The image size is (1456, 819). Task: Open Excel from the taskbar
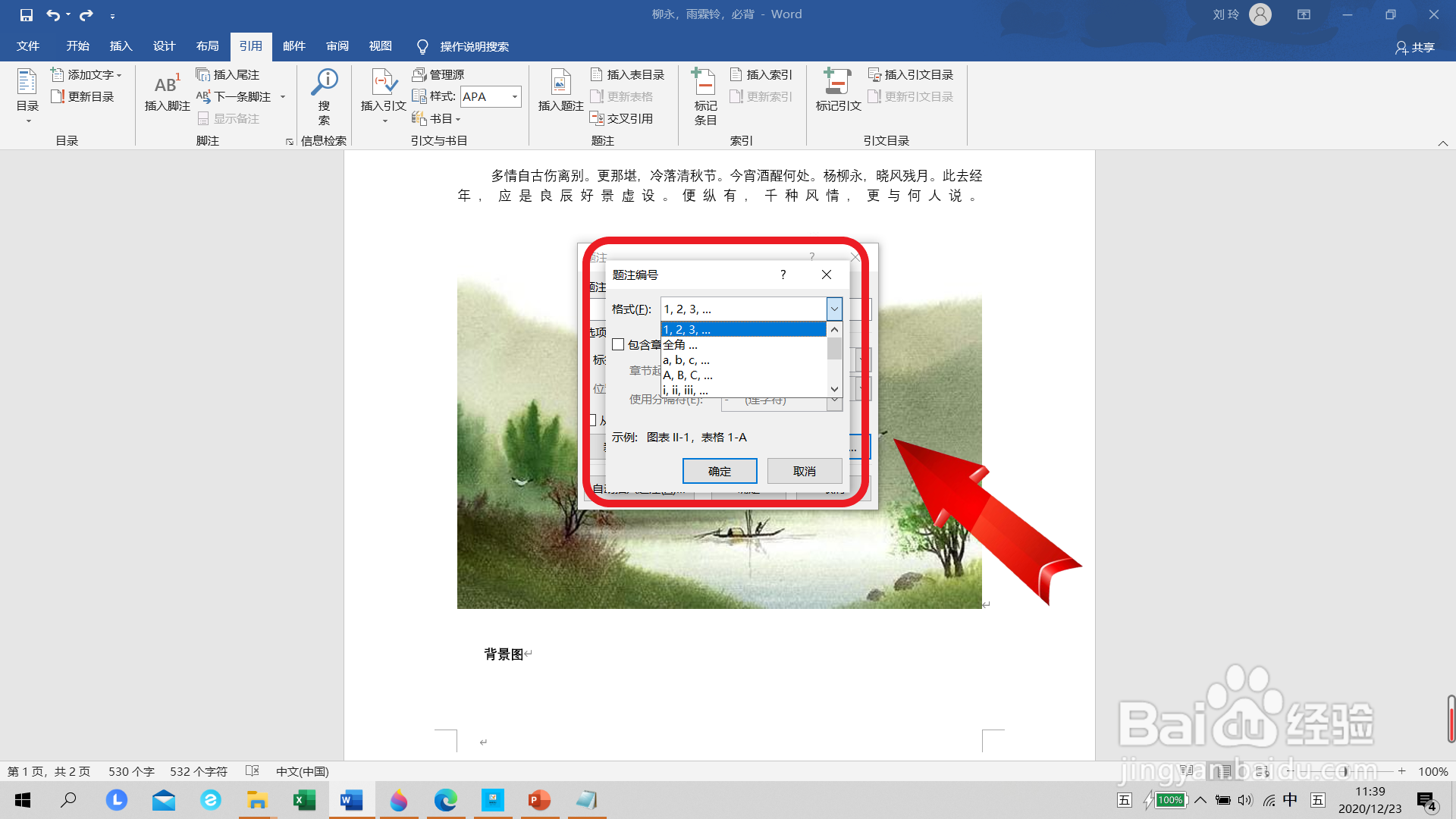coord(305,800)
